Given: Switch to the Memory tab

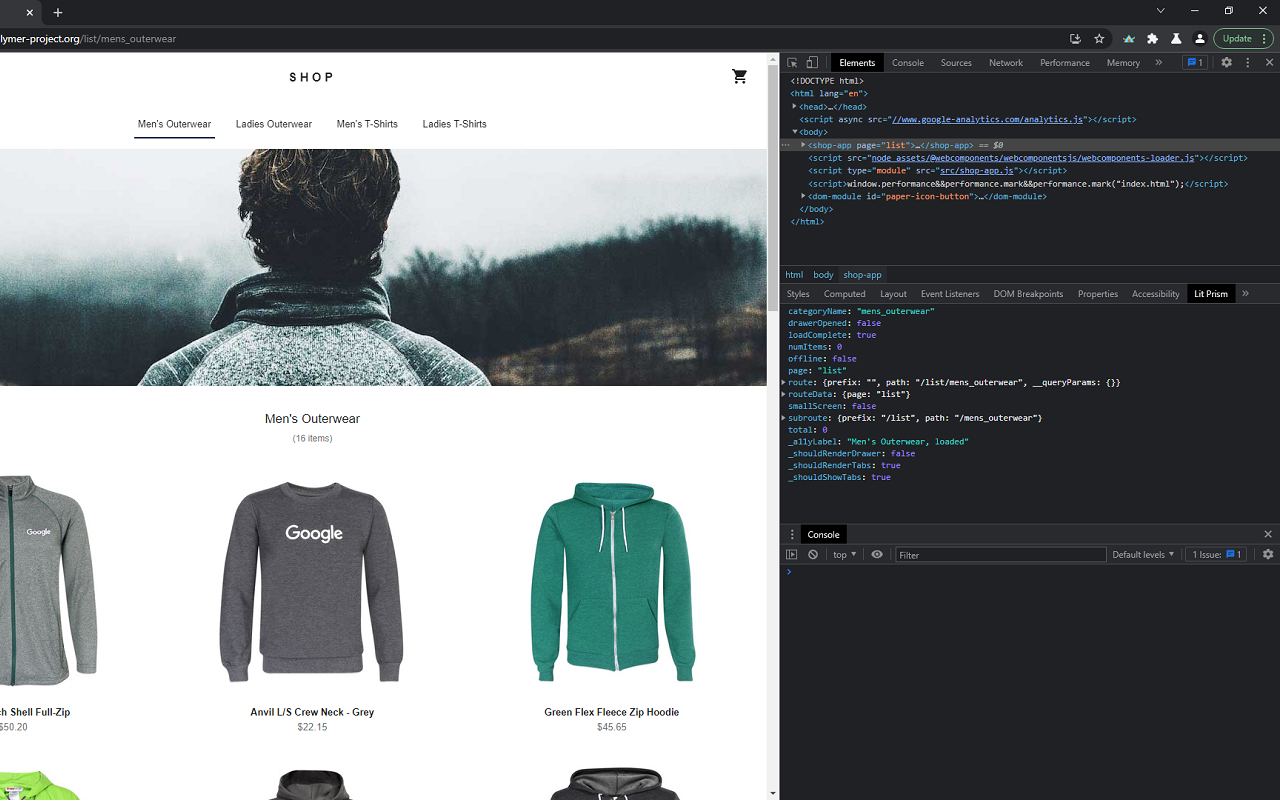Looking at the screenshot, I should tap(1123, 63).
